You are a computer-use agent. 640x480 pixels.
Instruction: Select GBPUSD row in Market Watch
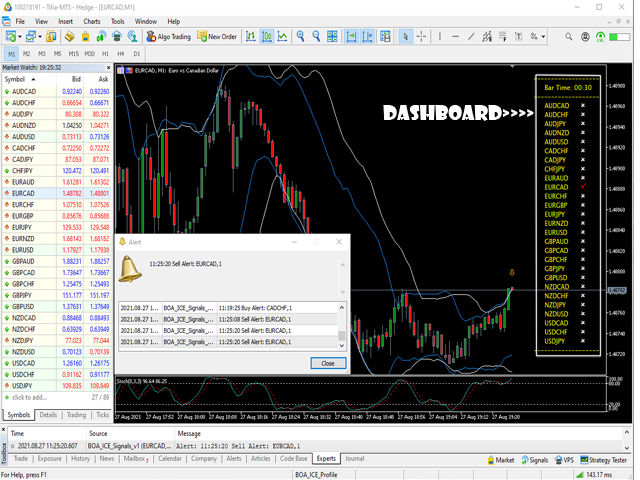[x=57, y=307]
